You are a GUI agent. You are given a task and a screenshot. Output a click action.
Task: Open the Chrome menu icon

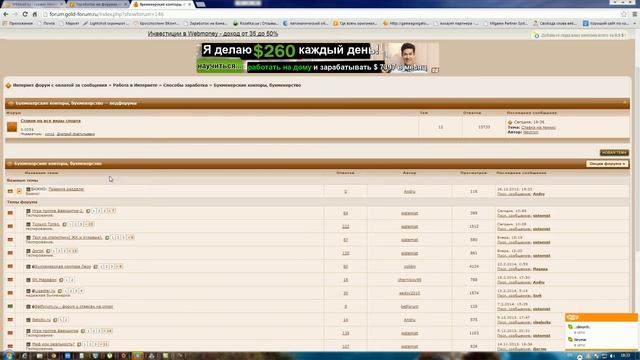click(635, 14)
